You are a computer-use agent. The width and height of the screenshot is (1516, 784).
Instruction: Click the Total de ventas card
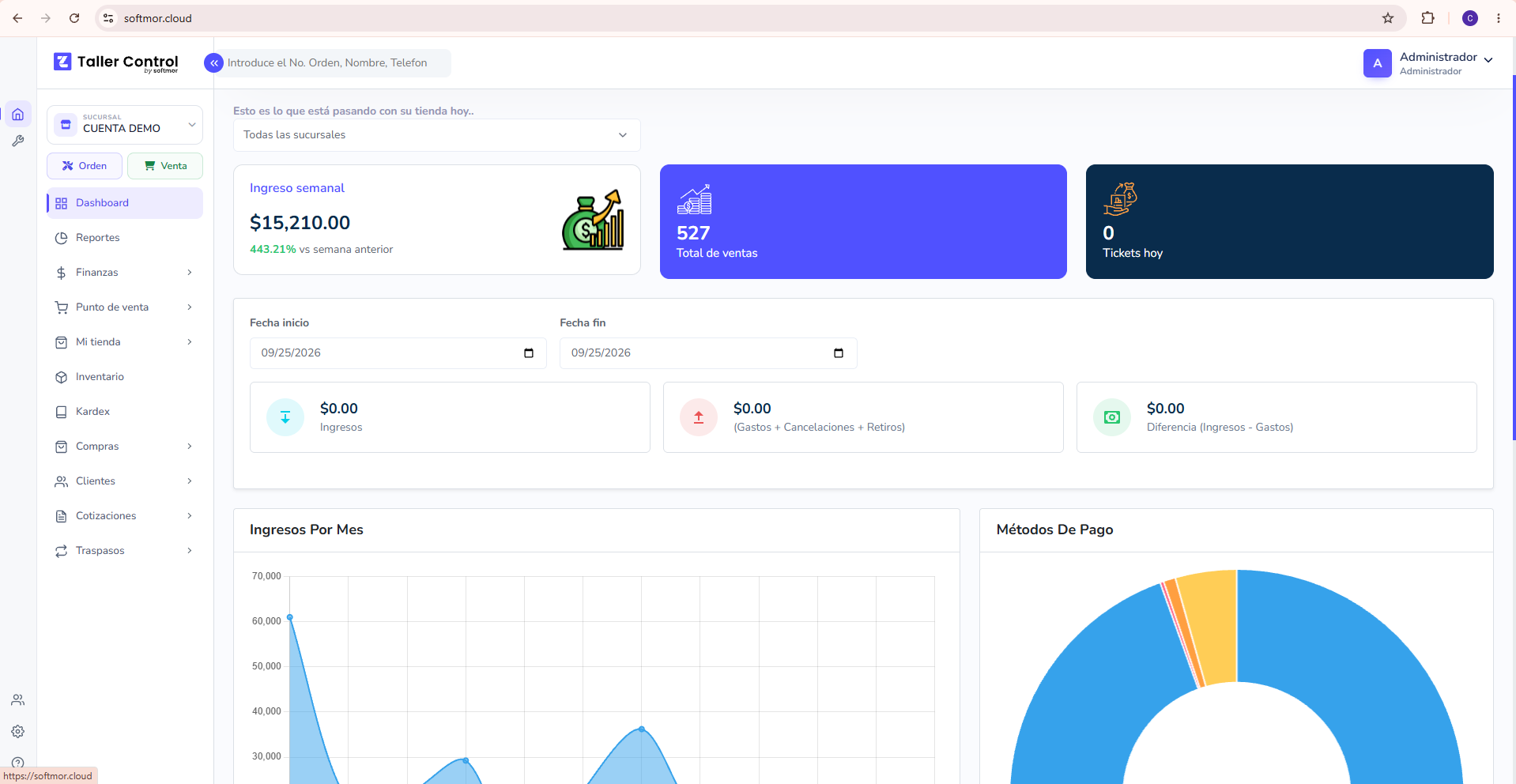(863, 221)
